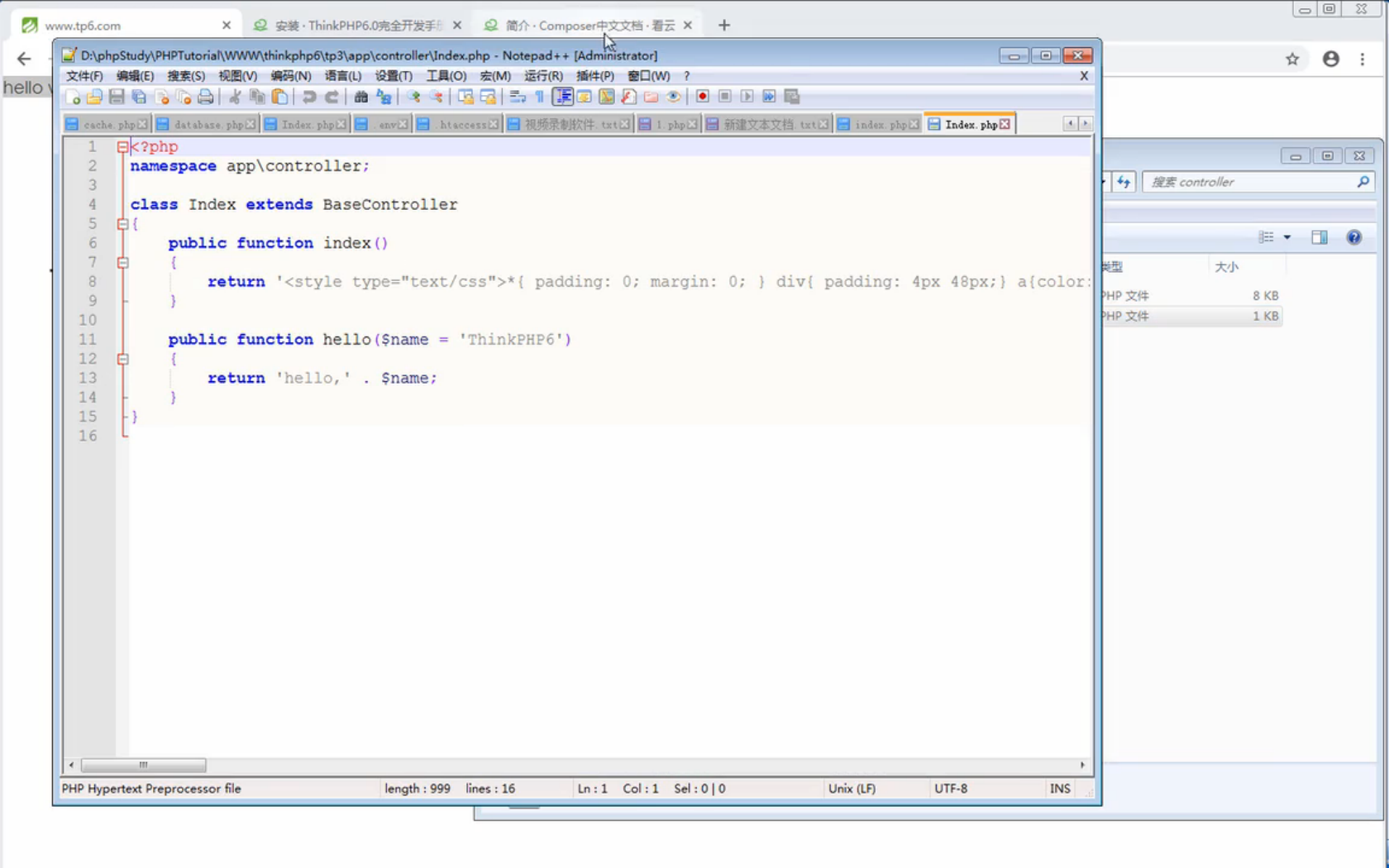
Task: Click the horizontal scrollbar right arrow
Action: (x=1082, y=765)
